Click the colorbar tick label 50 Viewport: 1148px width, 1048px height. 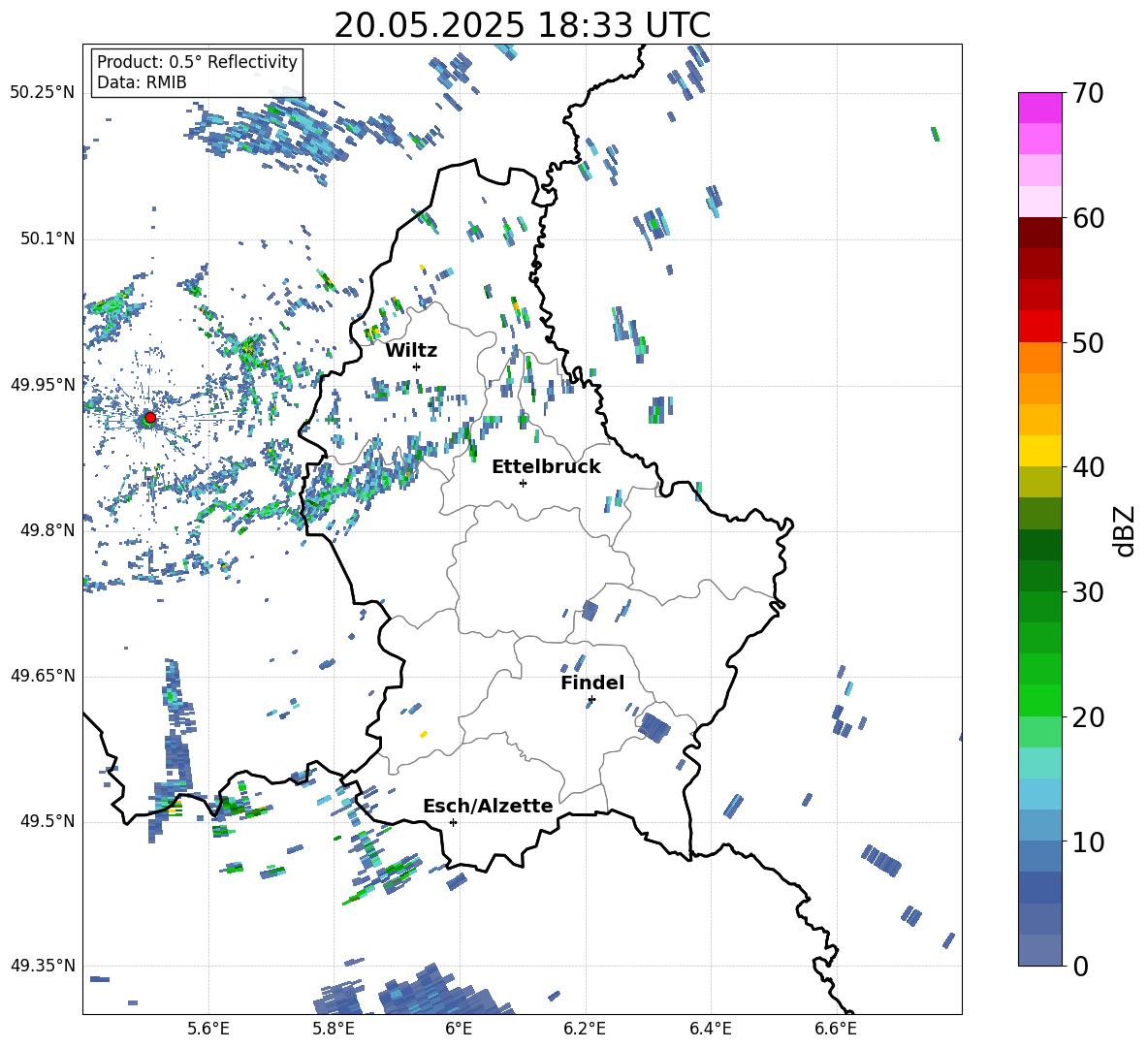(1089, 343)
